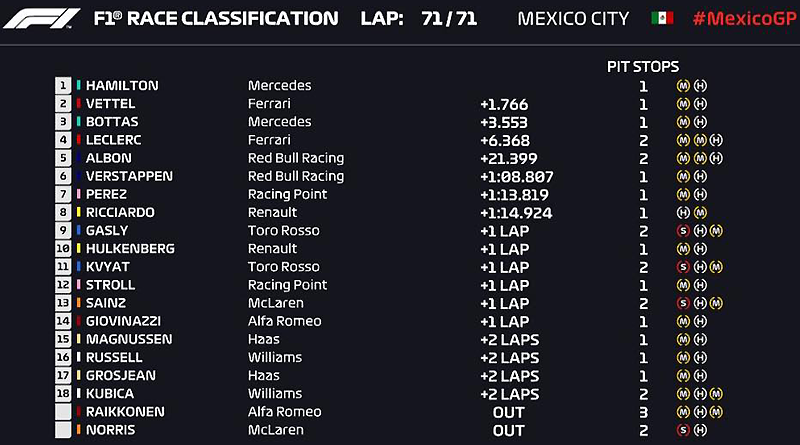
Task: Click the MEXICO CITY location label
Action: click(573, 19)
